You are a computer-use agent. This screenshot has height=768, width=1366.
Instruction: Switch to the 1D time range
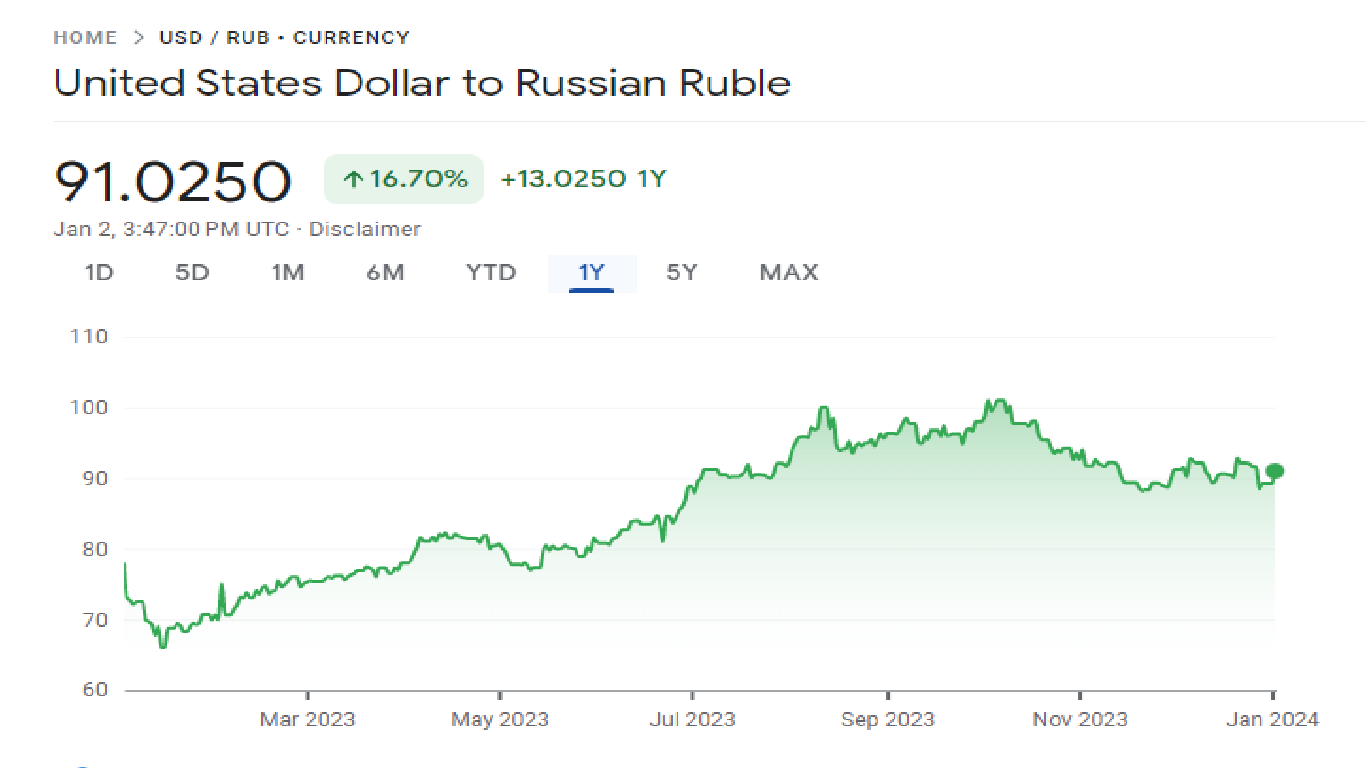coord(98,272)
